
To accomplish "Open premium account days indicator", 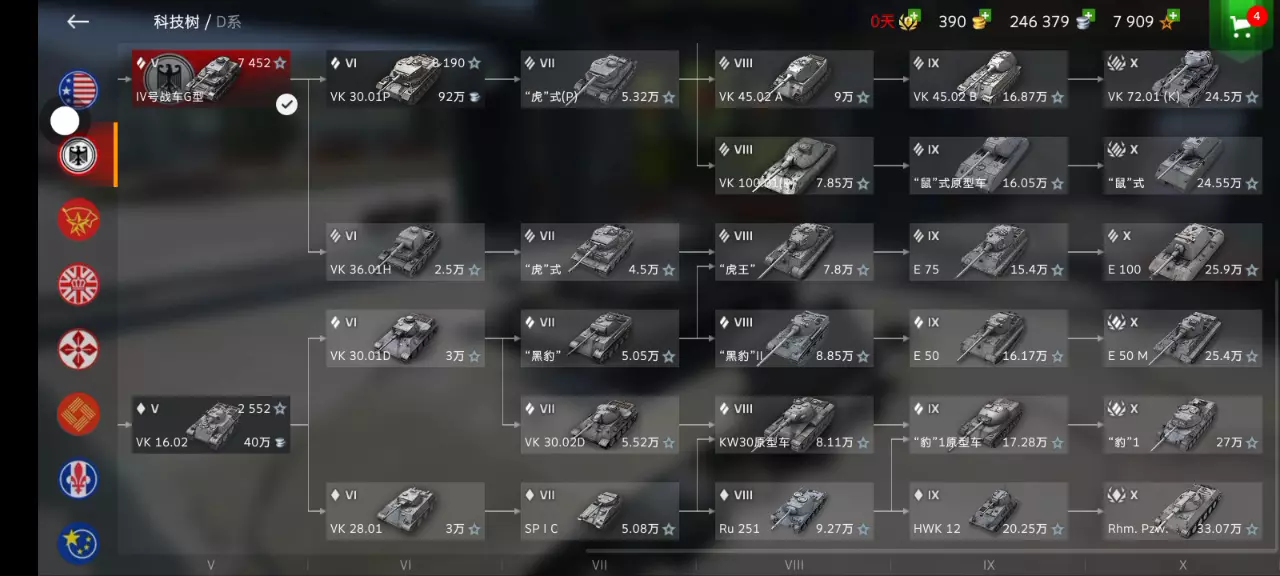I will click(895, 21).
